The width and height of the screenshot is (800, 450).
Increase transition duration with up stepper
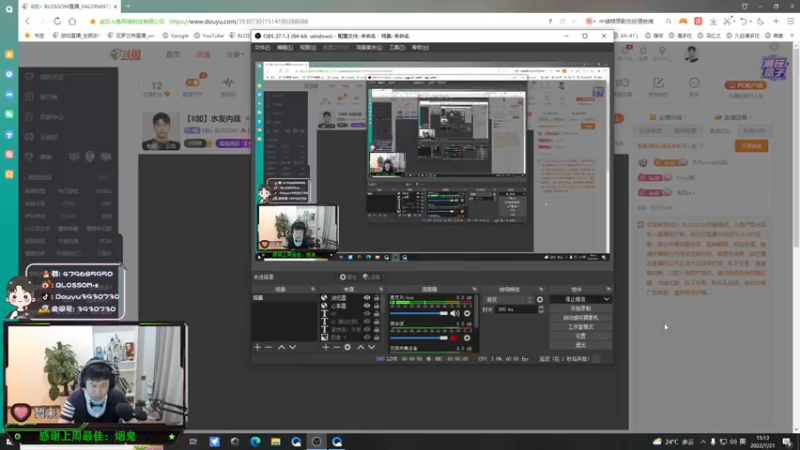click(x=541, y=307)
